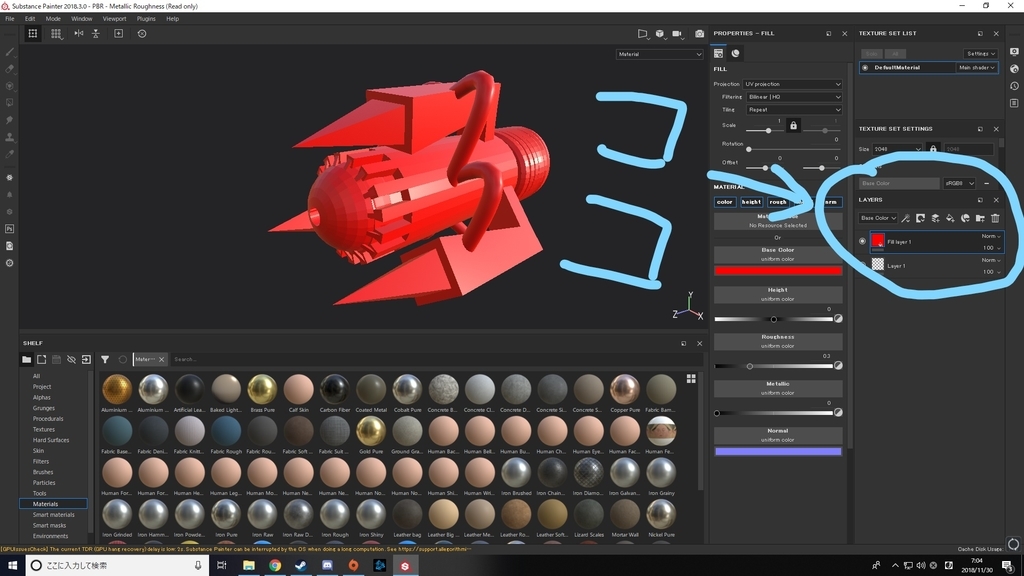Select the Eraser tool in left toolbar

[x=10, y=69]
